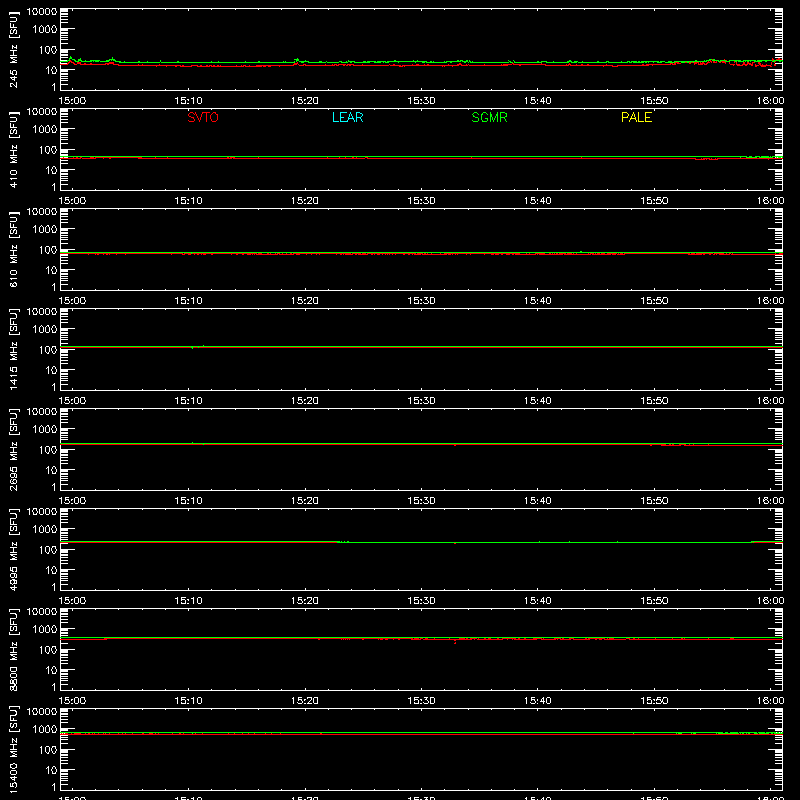Click the 15:50 time label under 245 MHz plot
The height and width of the screenshot is (800, 800).
(654, 101)
